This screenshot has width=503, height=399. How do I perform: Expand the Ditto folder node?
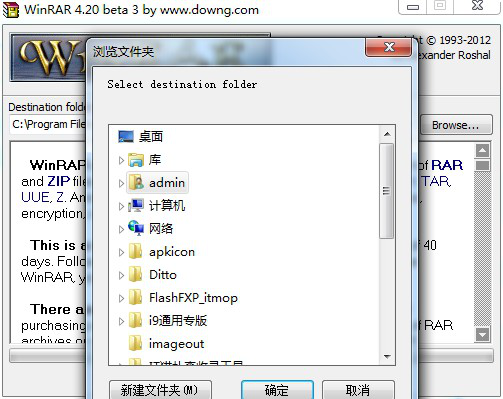click(x=121, y=275)
